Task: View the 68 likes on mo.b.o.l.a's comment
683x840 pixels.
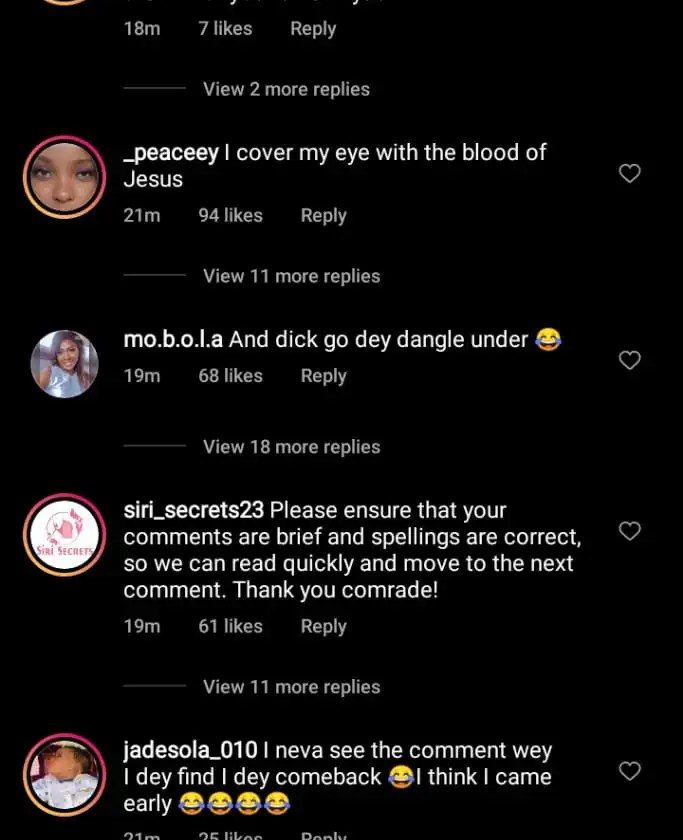Action: (230, 376)
